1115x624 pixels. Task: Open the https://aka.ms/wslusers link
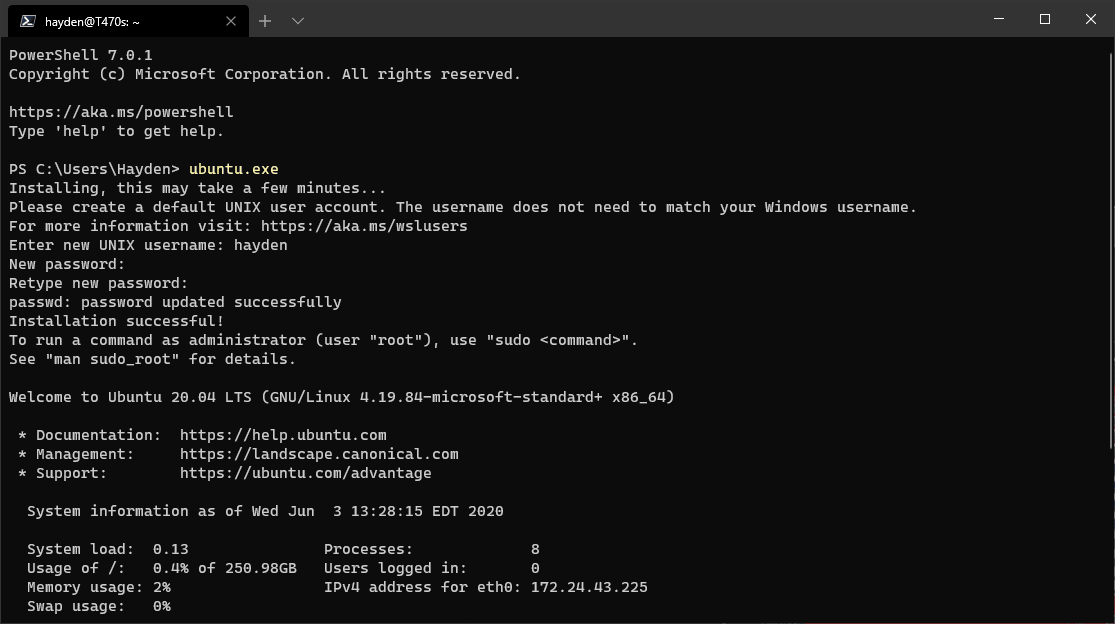(x=364, y=226)
